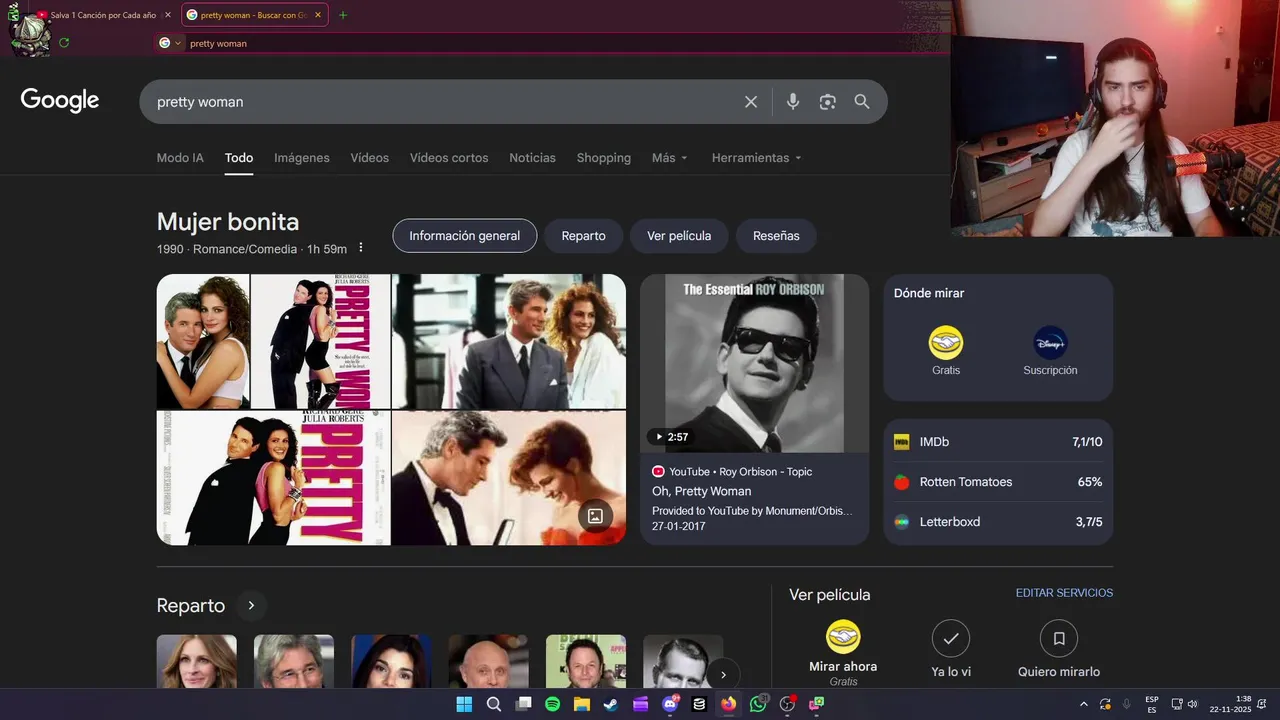This screenshot has height=720, width=1280.
Task: Click the Google search input field
Action: 445,102
